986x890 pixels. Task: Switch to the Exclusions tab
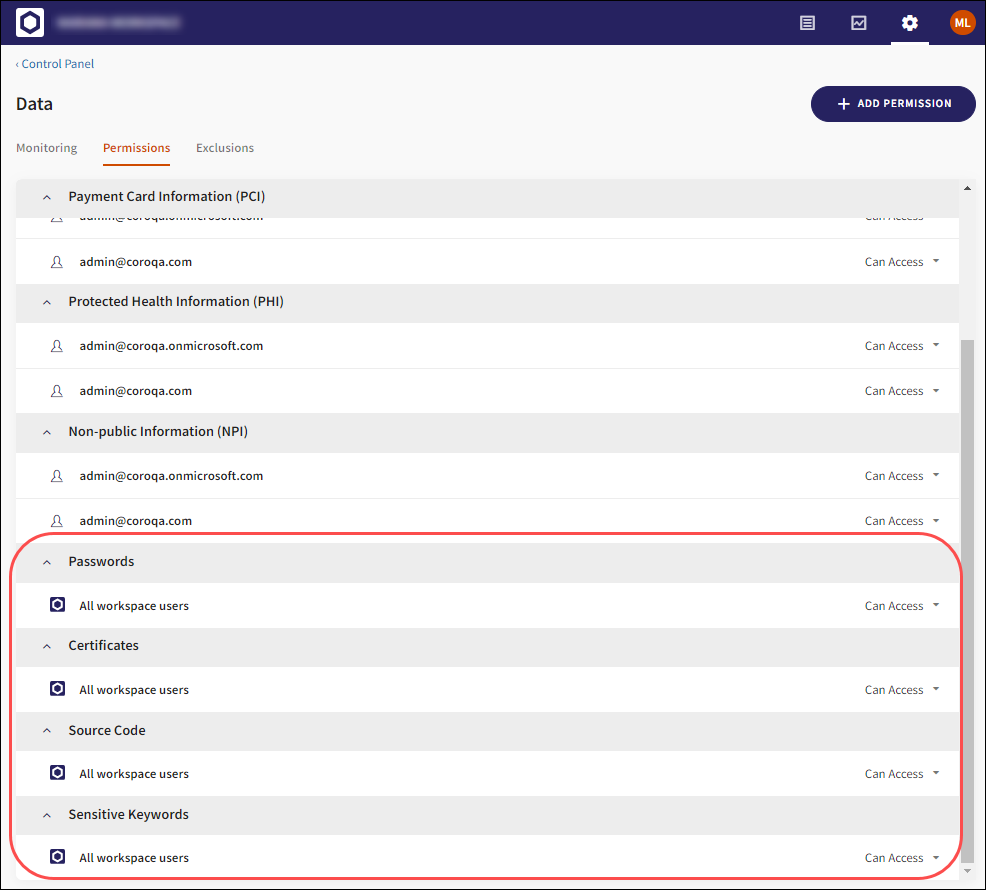click(225, 148)
